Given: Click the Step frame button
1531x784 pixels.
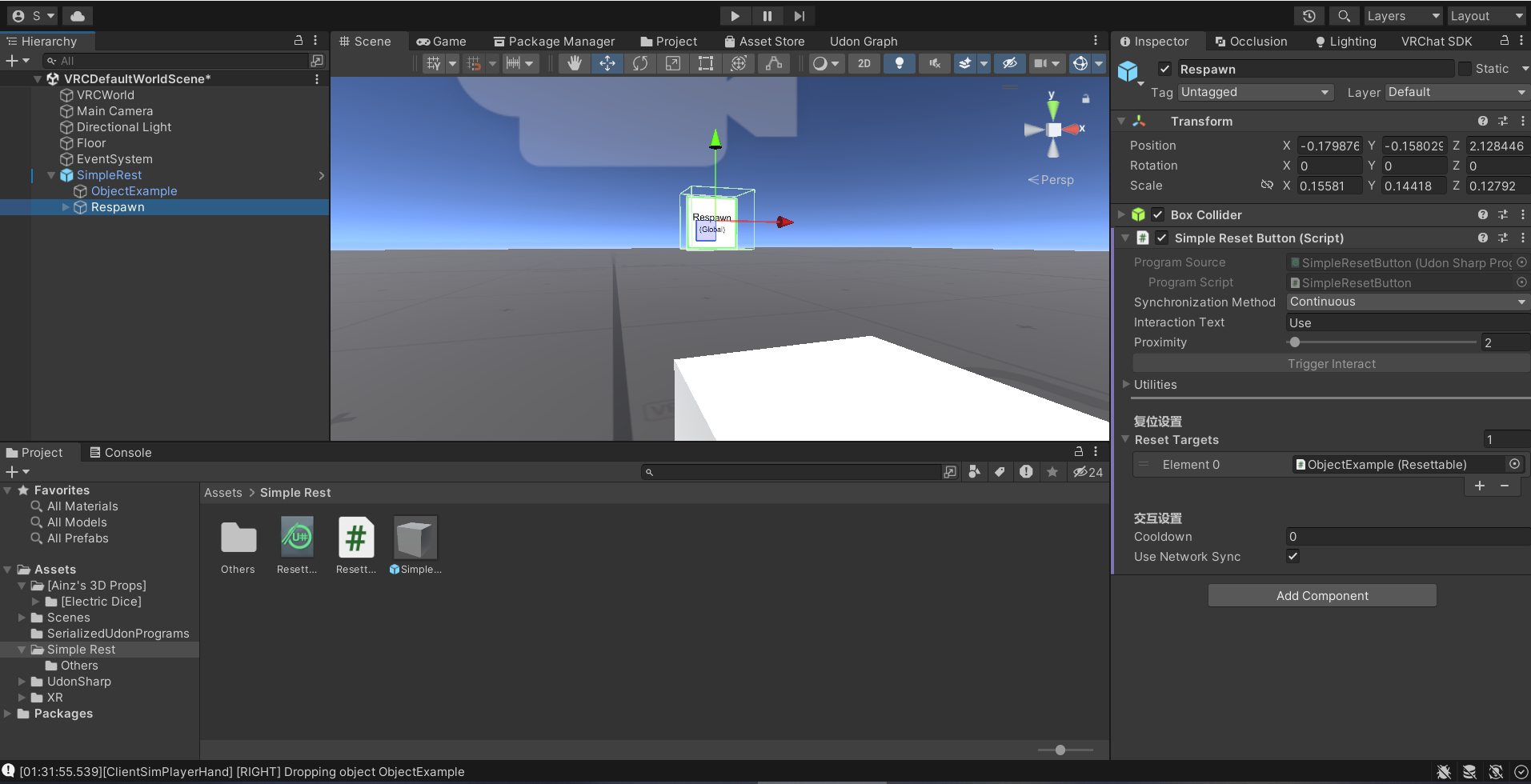Looking at the screenshot, I should tap(799, 15).
